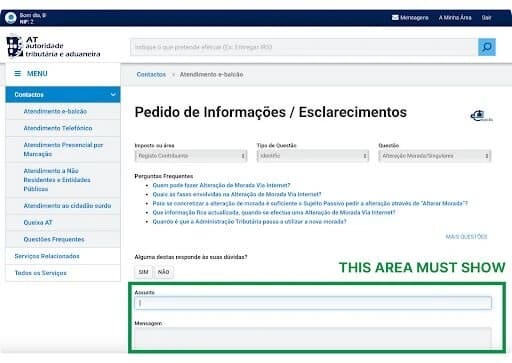
Task: Click the e-balcão logo icon beside title
Action: [x=481, y=116]
